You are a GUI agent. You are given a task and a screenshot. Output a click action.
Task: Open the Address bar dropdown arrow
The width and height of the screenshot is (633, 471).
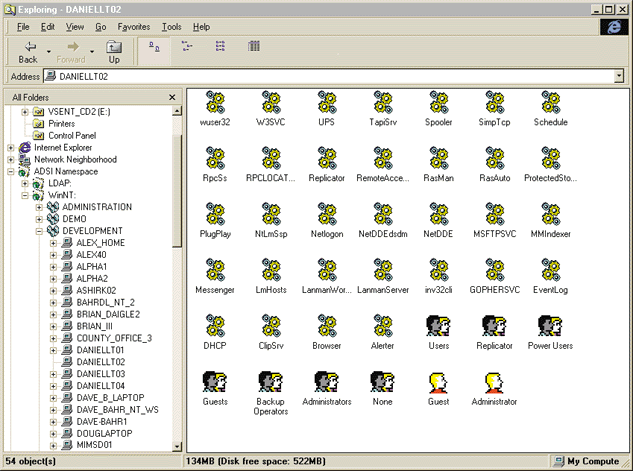(x=619, y=76)
